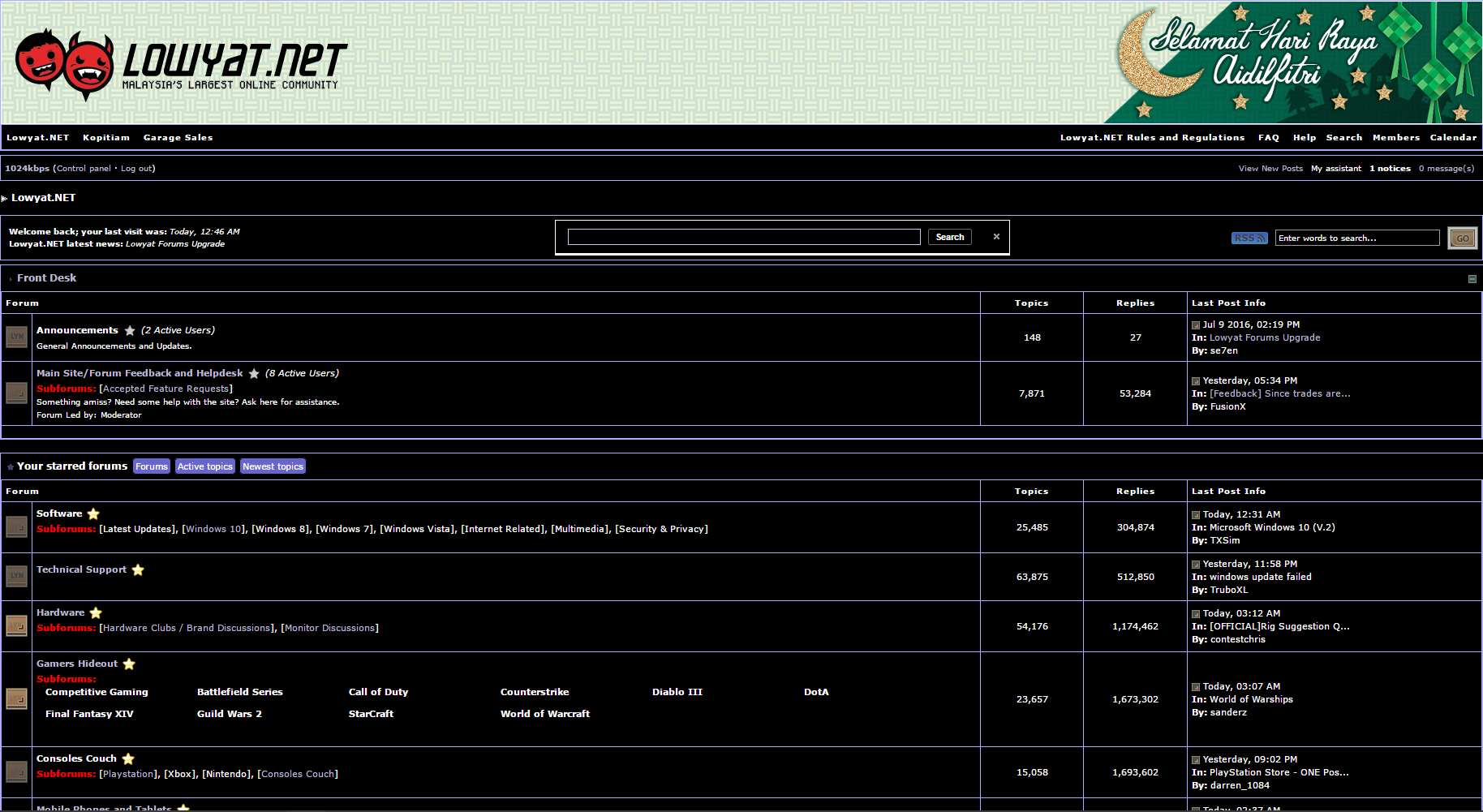This screenshot has height=812, width=1483.
Task: Open 'windows update failed' last post
Action: (1261, 577)
